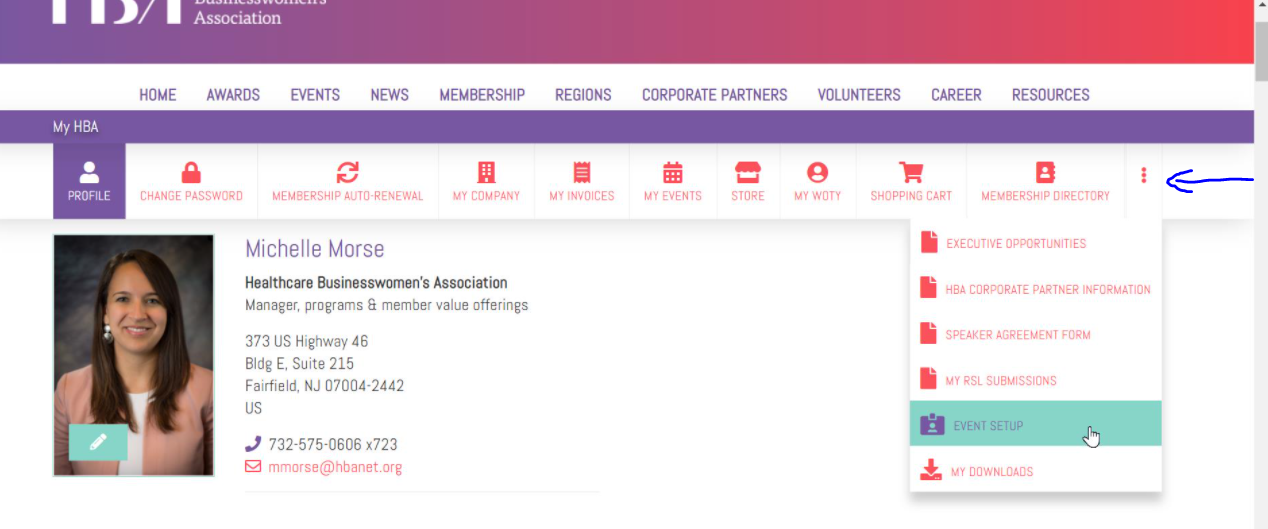
Task: Click the My WOTY user circle icon
Action: click(818, 172)
